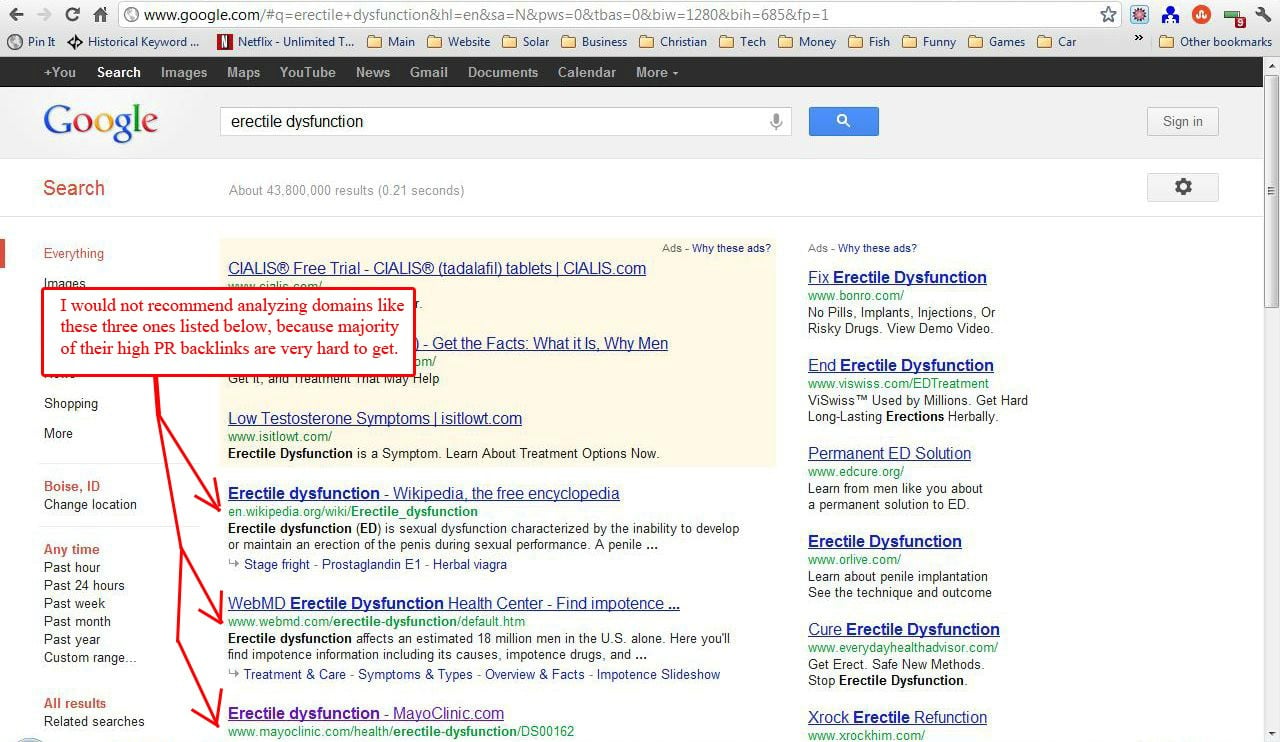The image size is (1280, 742).
Task: Select Custom range time filter
Action: click(90, 657)
